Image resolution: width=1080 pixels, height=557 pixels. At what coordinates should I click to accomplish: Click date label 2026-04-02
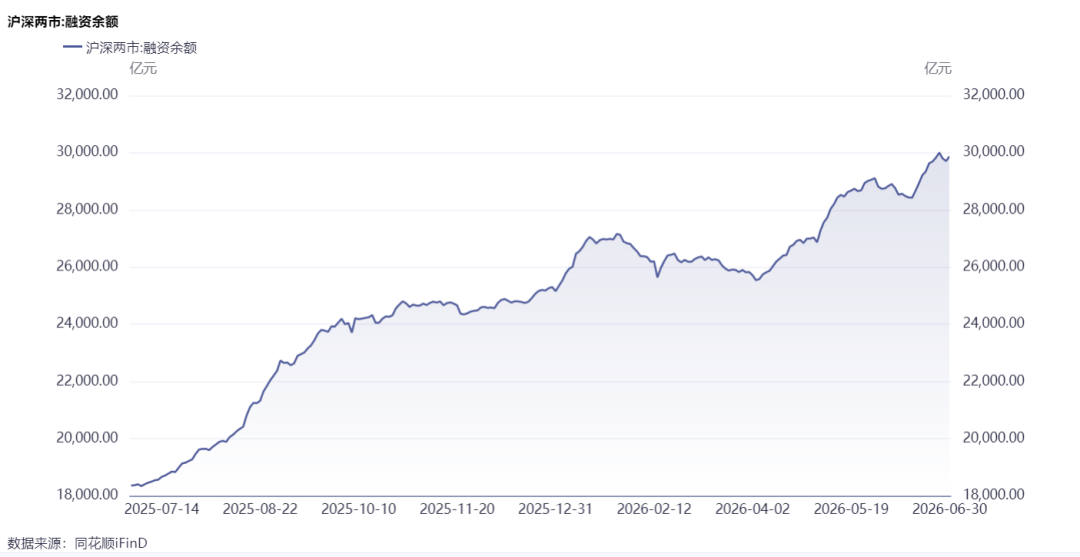pos(753,509)
